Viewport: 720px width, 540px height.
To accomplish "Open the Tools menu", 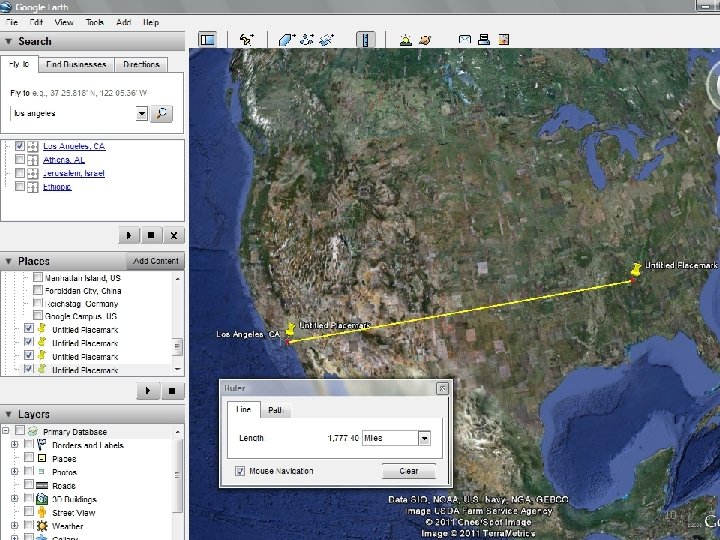I will point(95,22).
